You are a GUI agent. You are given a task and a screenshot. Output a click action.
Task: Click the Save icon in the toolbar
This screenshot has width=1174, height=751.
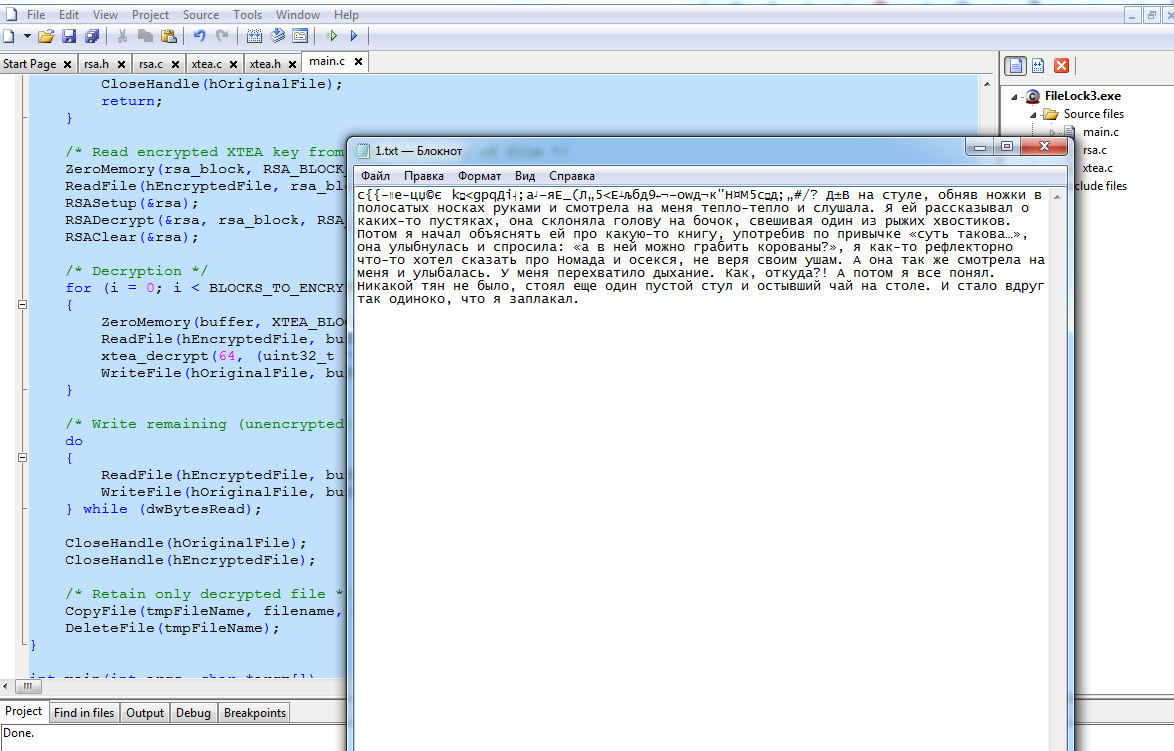69,36
